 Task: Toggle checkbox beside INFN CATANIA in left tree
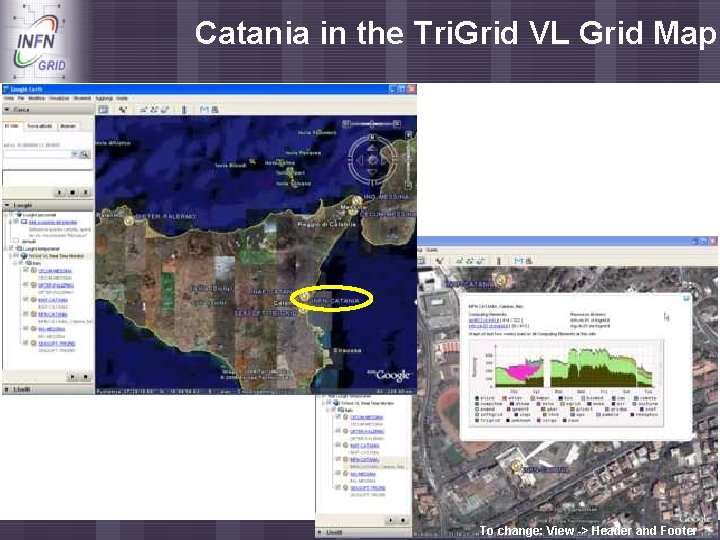coord(26,314)
